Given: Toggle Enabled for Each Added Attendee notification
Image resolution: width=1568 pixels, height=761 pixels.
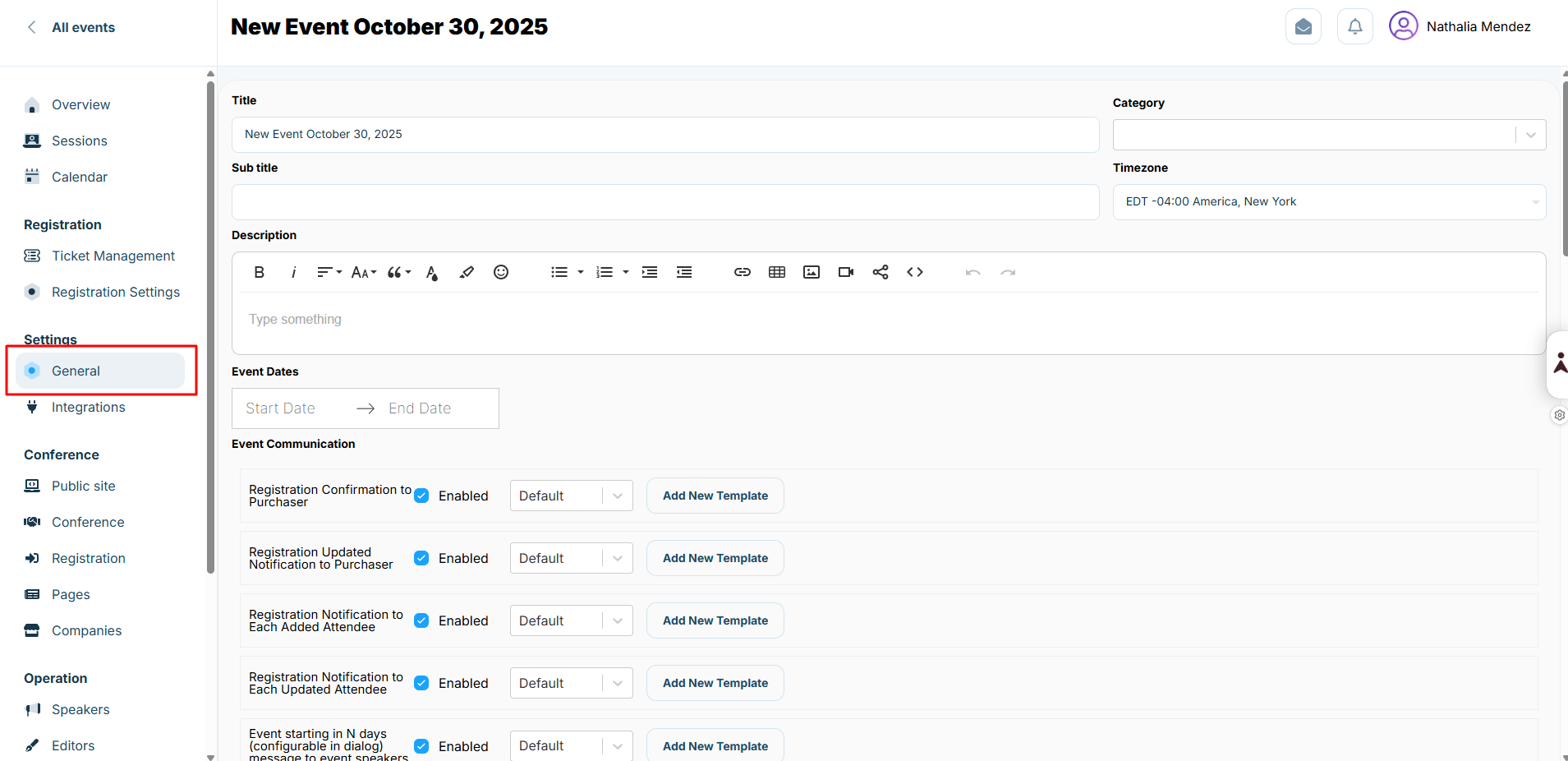Looking at the screenshot, I should tap(421, 620).
